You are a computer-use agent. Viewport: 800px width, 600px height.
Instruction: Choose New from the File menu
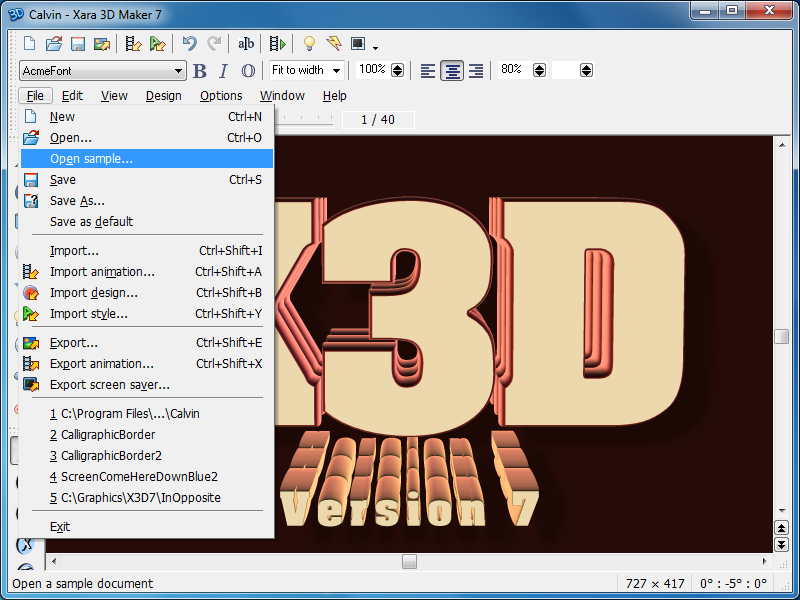click(147, 117)
